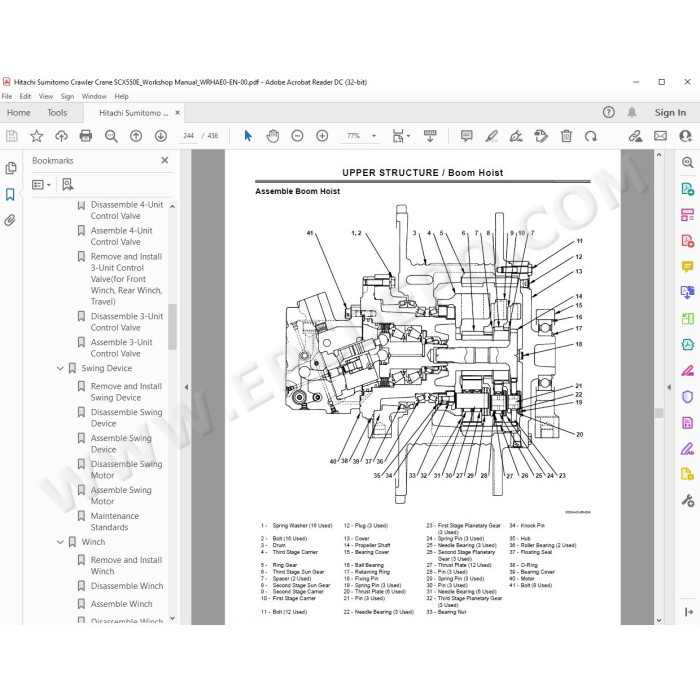
Task: Expand the right tools pane arrow
Action: (669, 387)
